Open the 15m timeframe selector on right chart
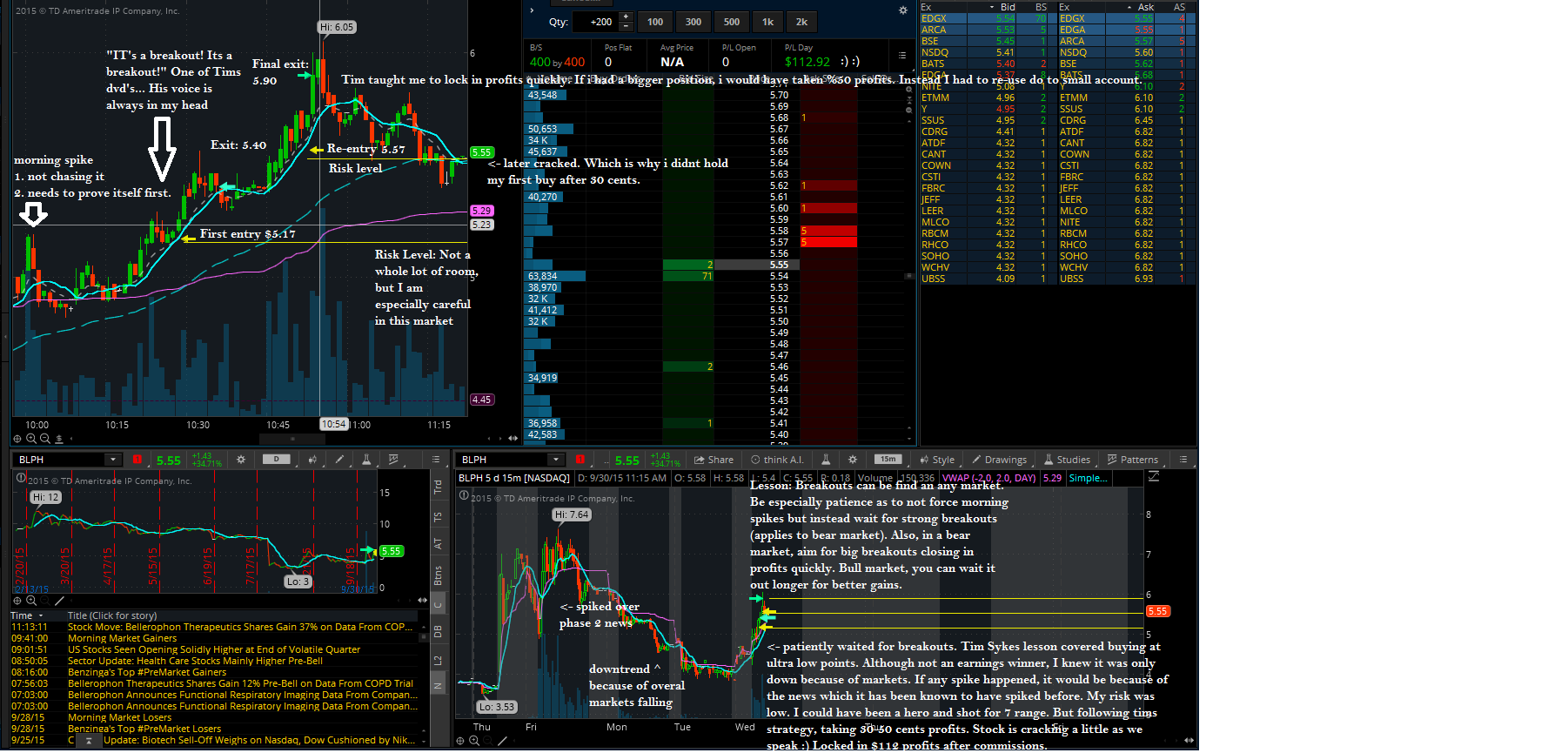 coord(888,459)
